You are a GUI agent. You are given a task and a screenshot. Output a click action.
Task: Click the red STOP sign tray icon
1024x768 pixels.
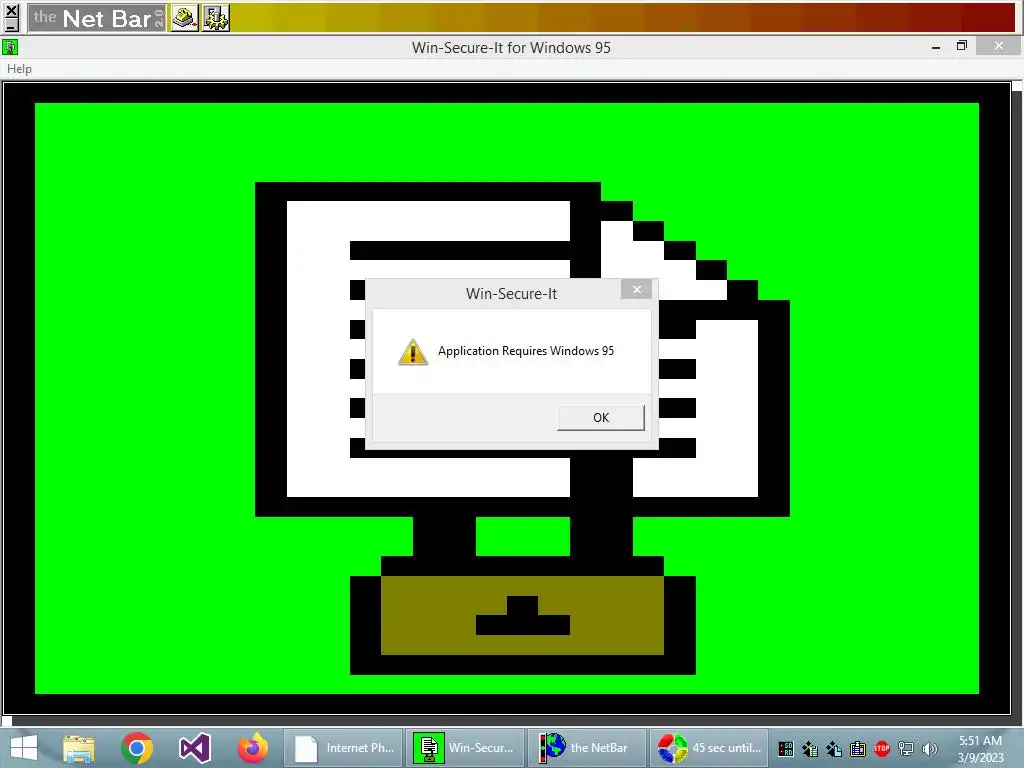(882, 748)
